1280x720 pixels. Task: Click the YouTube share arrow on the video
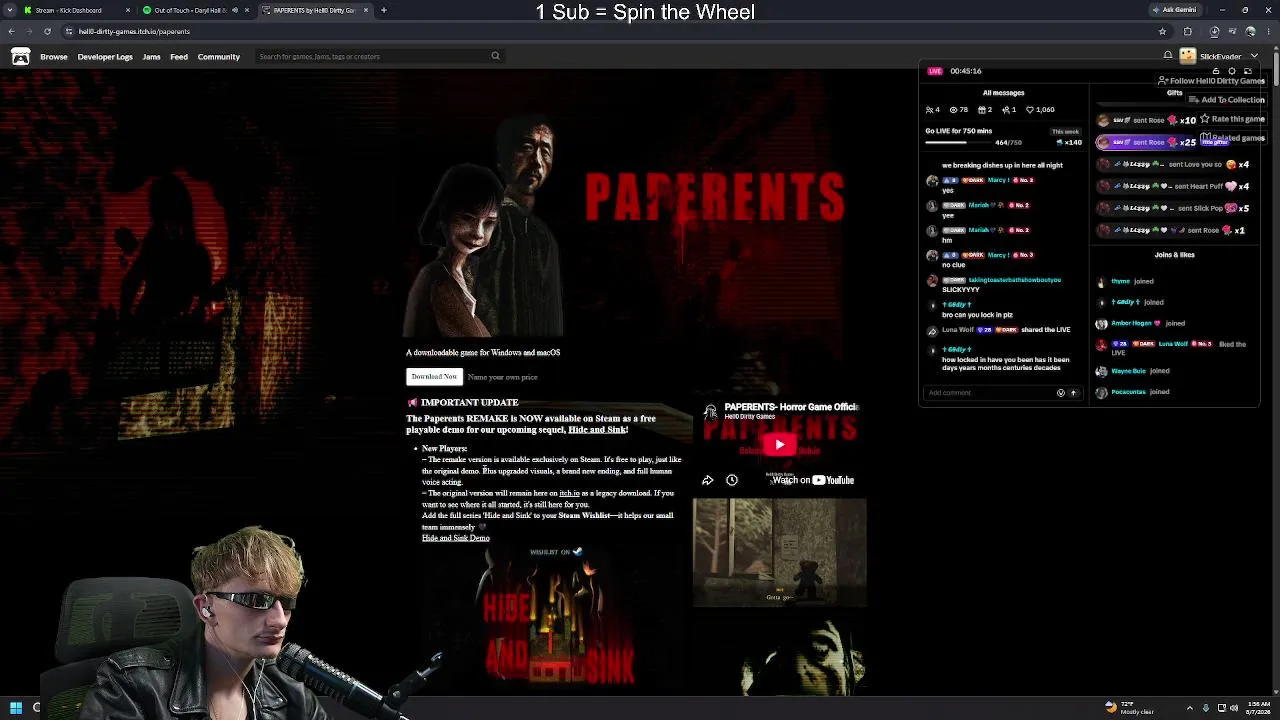(707, 480)
